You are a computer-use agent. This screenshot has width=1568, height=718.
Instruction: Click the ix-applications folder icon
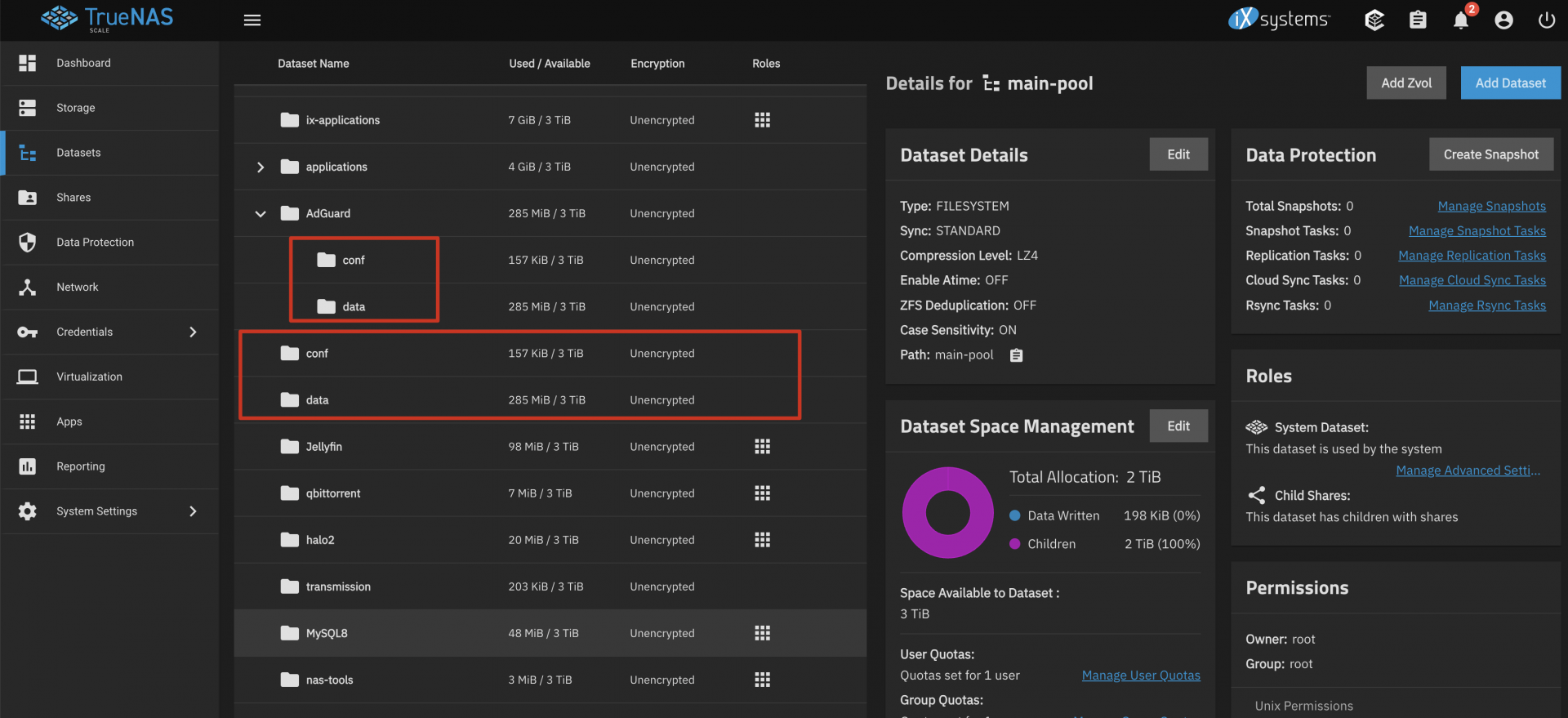click(x=290, y=120)
